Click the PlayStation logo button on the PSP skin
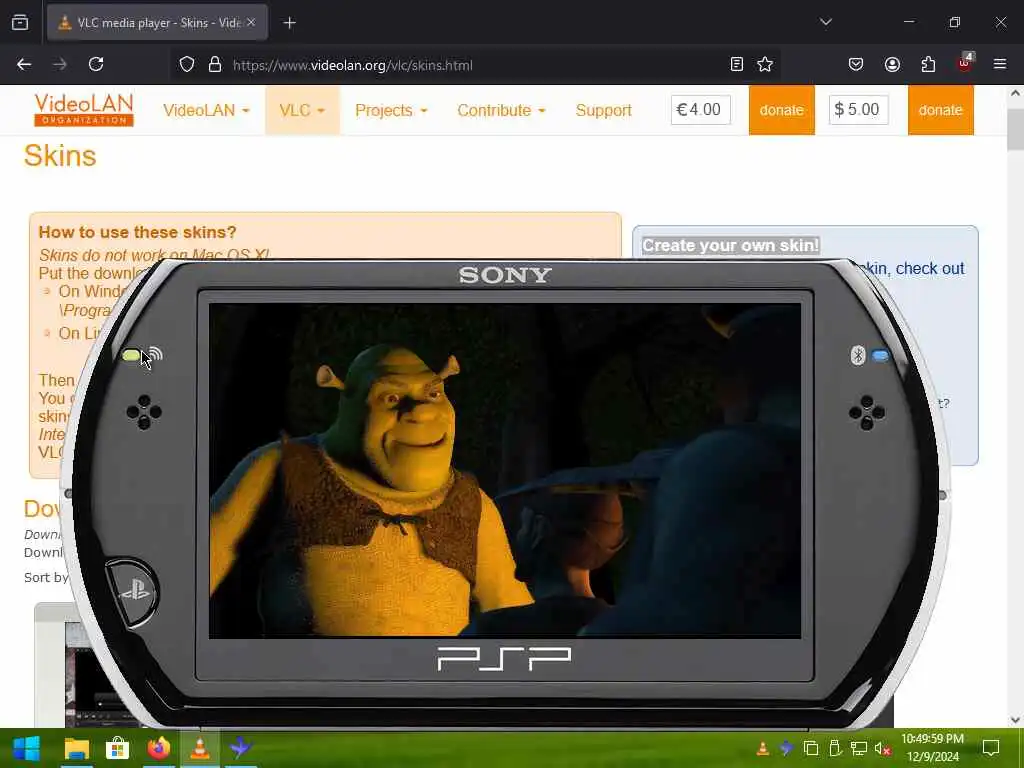 (x=133, y=593)
